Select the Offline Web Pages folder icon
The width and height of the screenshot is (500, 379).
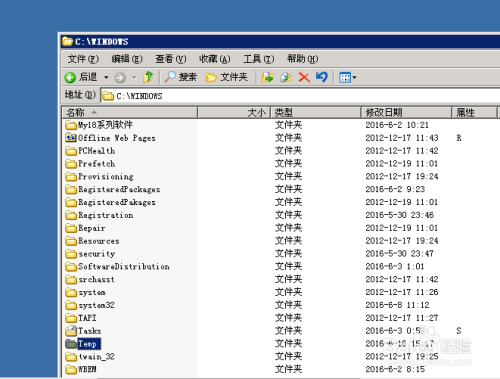click(x=71, y=138)
